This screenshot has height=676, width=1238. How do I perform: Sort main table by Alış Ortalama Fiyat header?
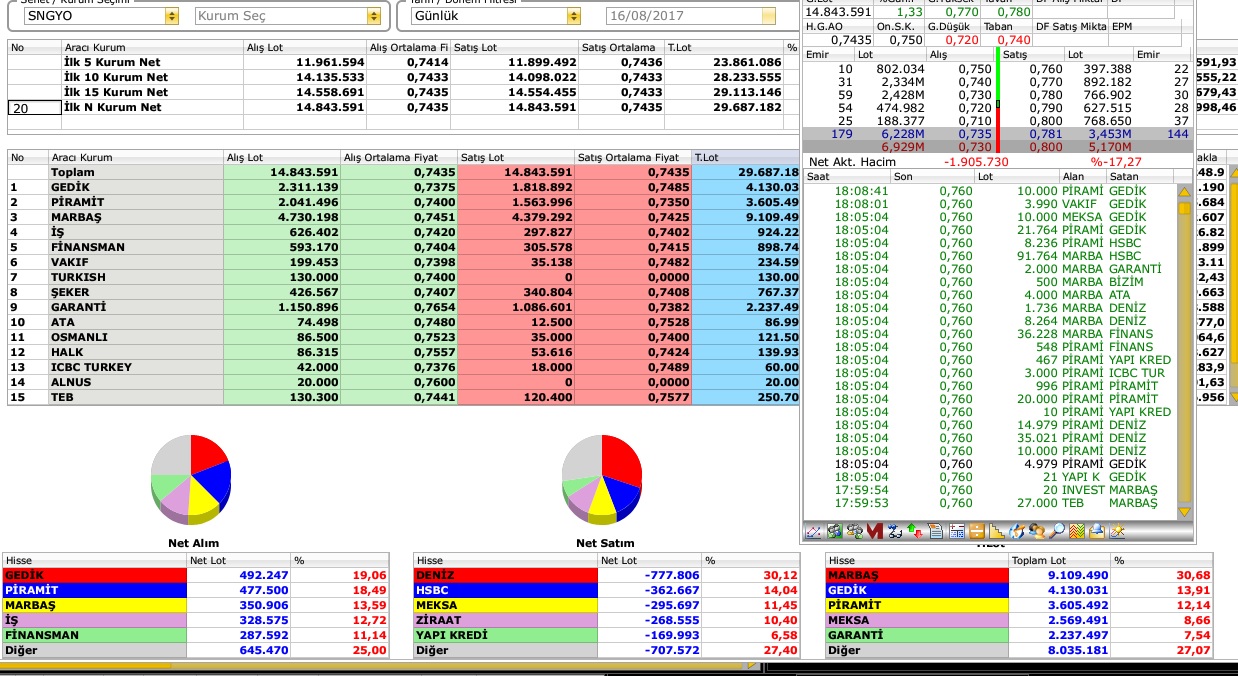tap(399, 157)
